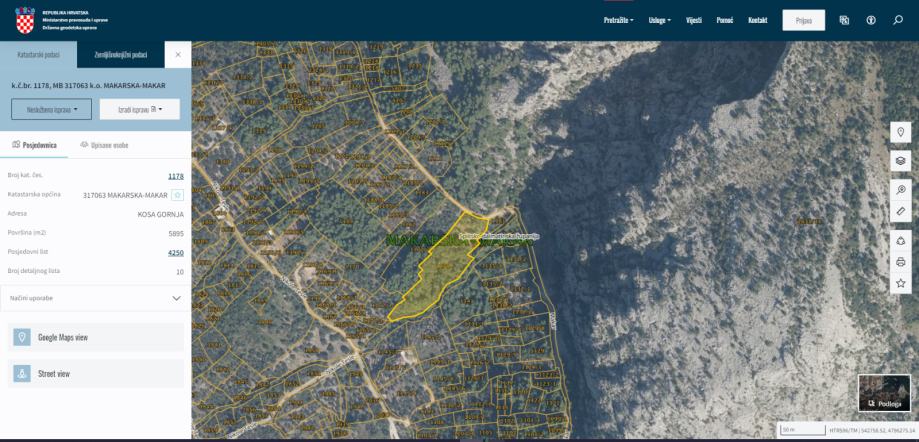
Task: Click the KOSA GORNJA address value
Action: [161, 215]
